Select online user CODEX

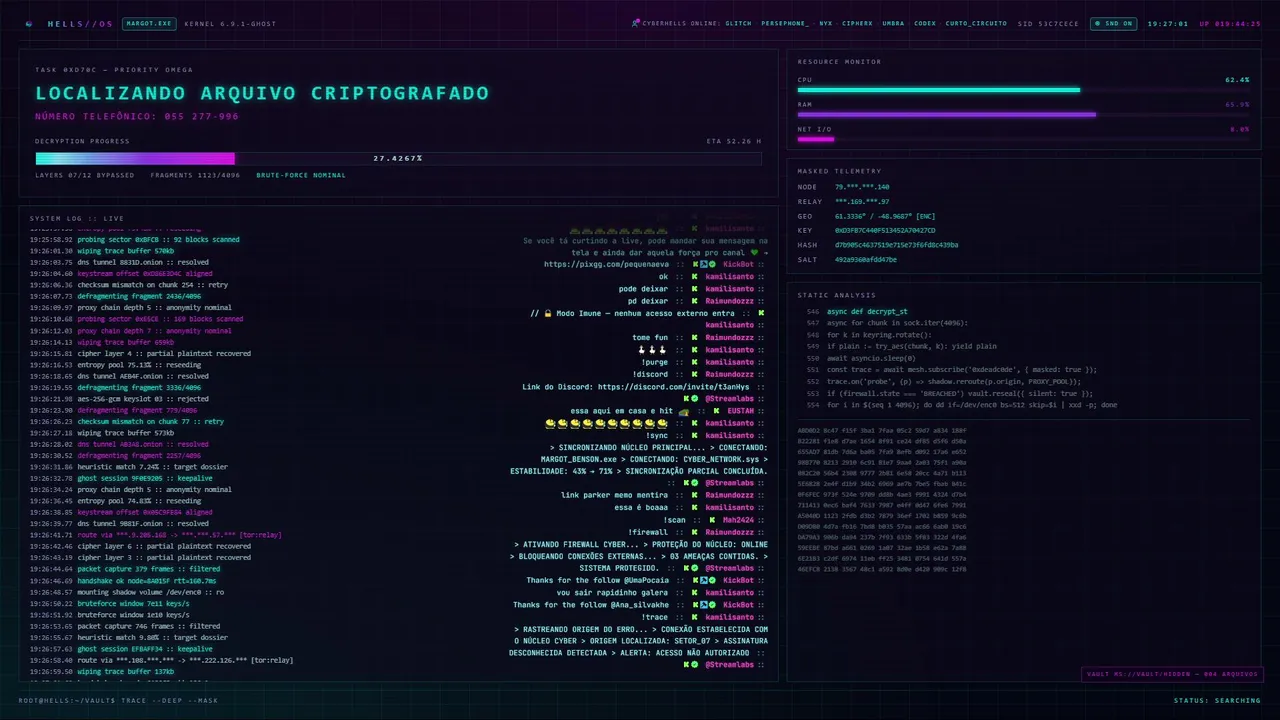coord(925,23)
